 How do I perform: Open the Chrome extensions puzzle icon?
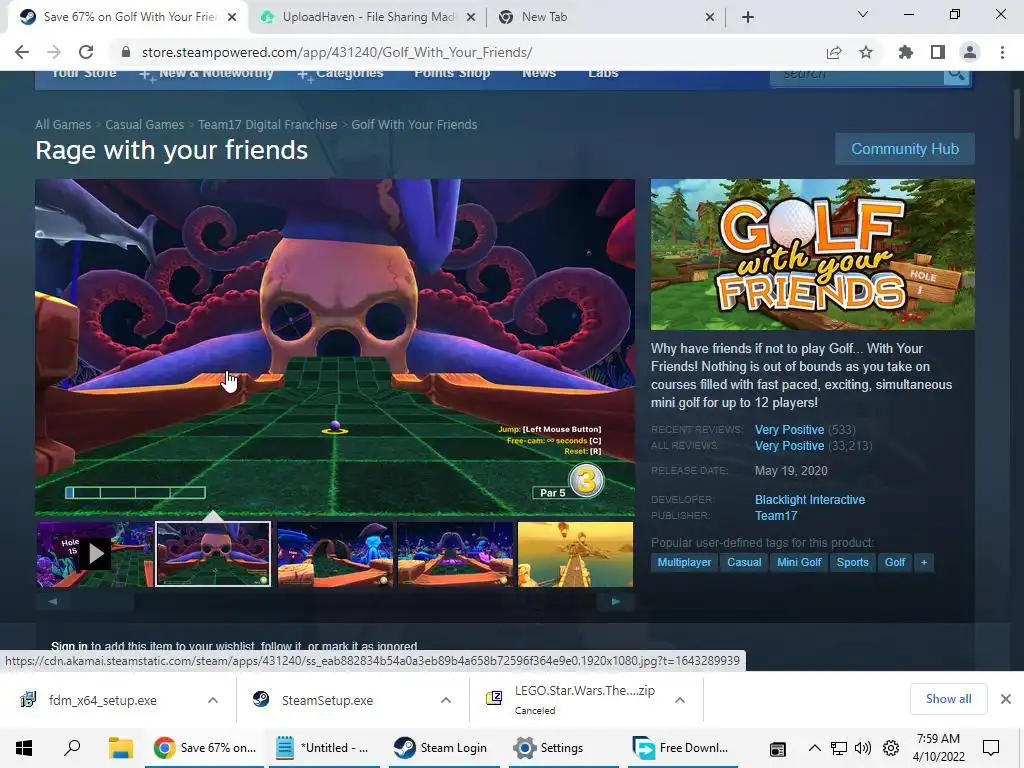click(x=905, y=52)
